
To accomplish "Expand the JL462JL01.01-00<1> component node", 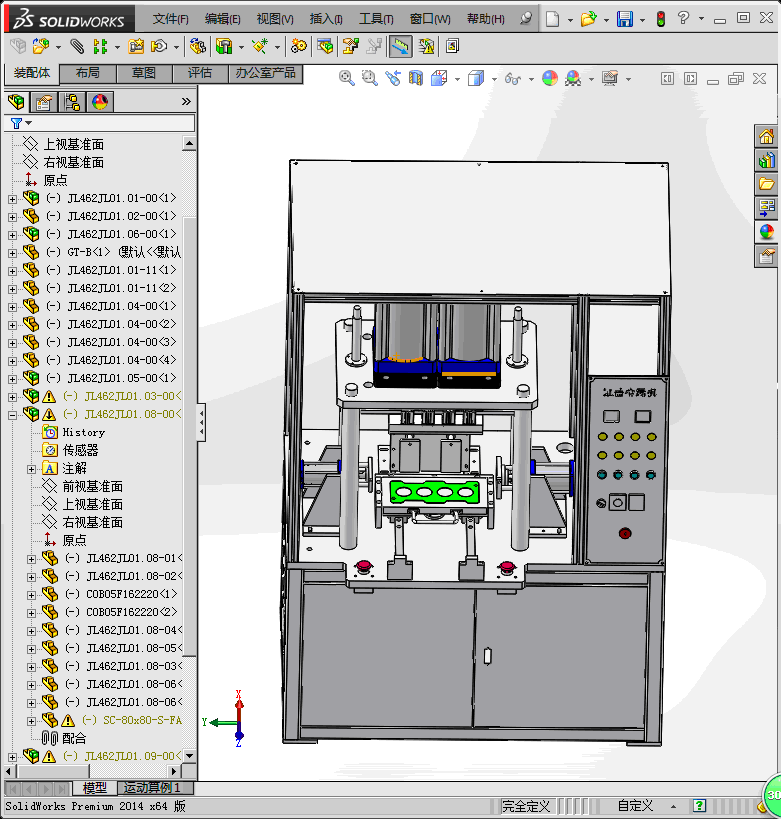I will pyautogui.click(x=12, y=198).
